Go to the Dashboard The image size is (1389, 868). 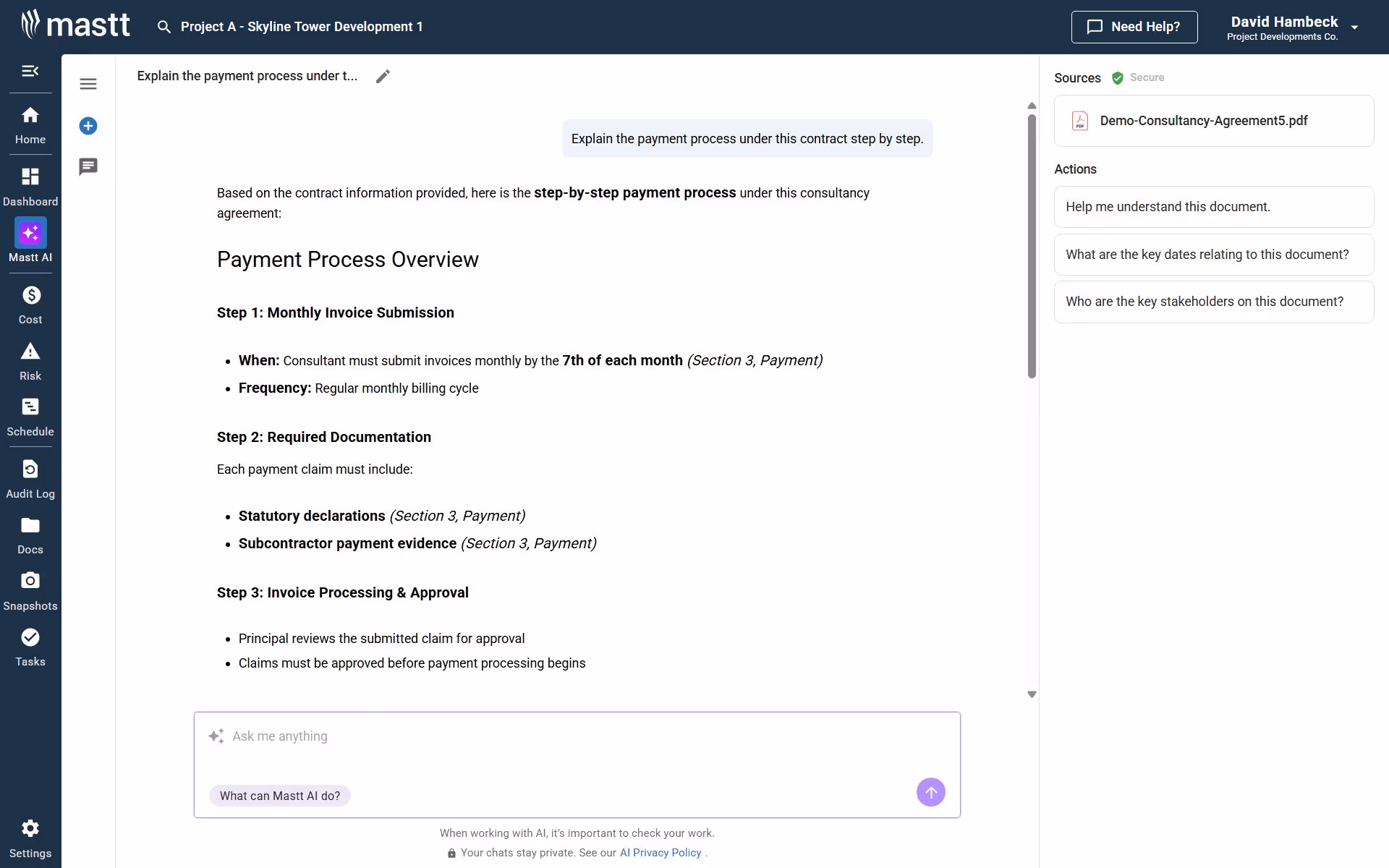30,184
